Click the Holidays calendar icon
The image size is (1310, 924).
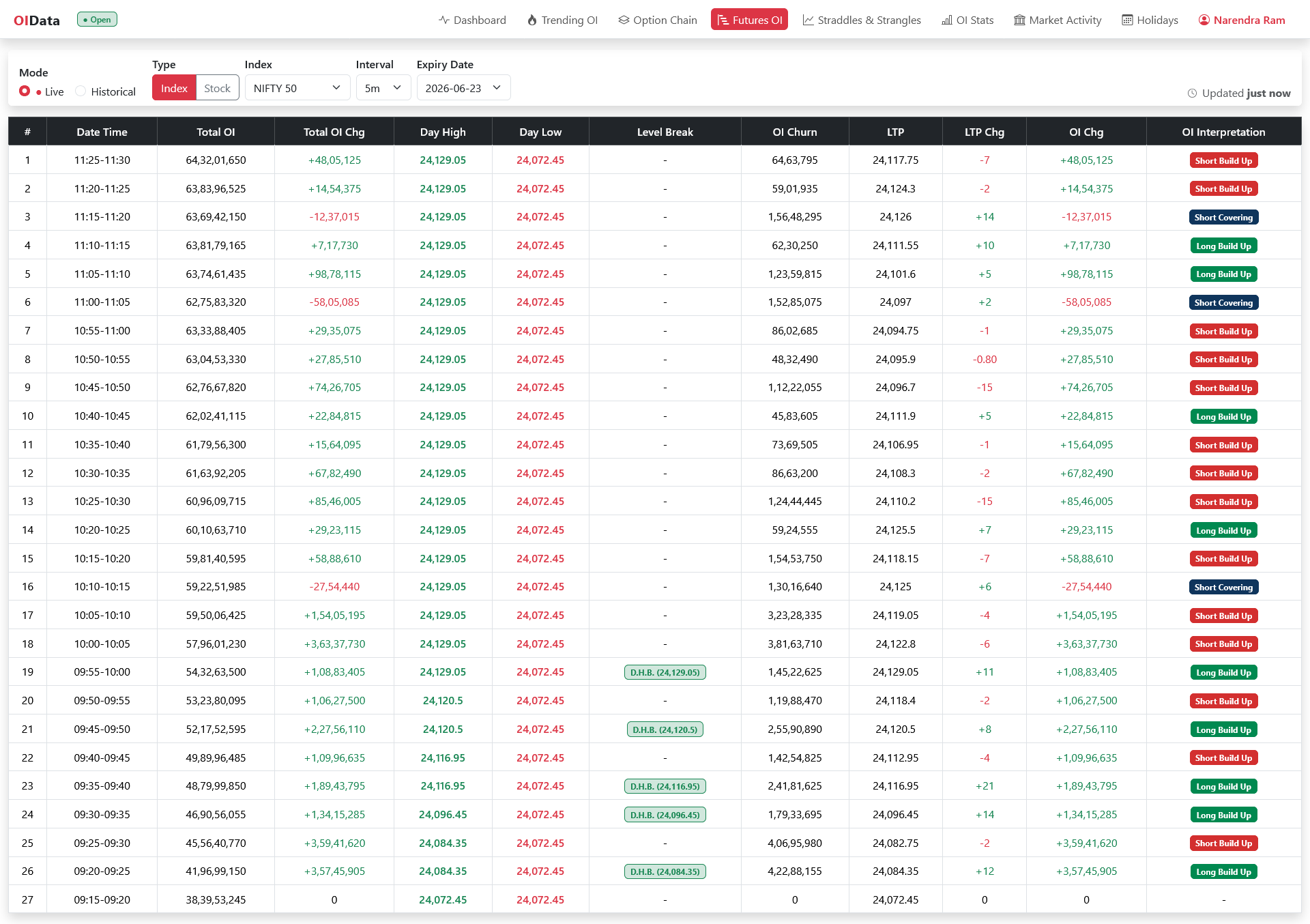pyautogui.click(x=1128, y=20)
